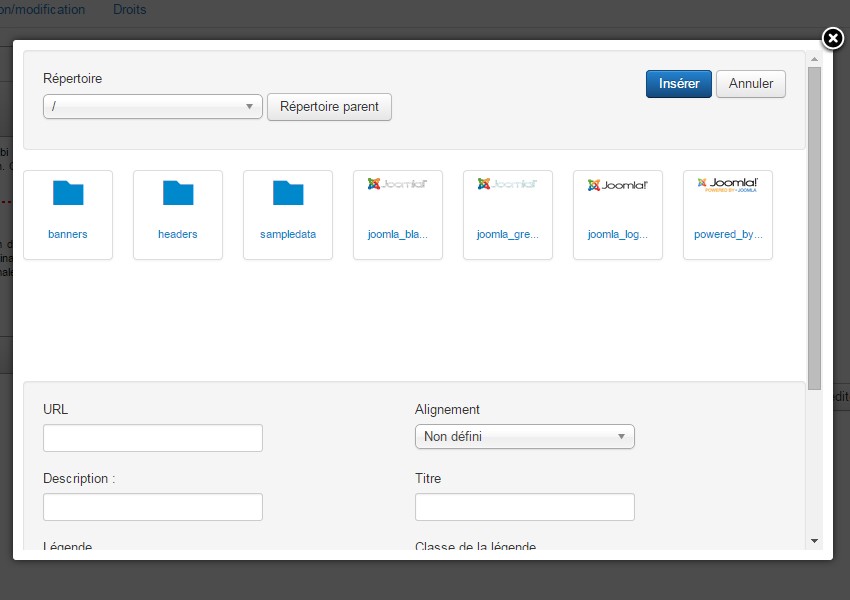This screenshot has height=600, width=850.
Task: Click the sampledata folder name link
Action: point(288,234)
